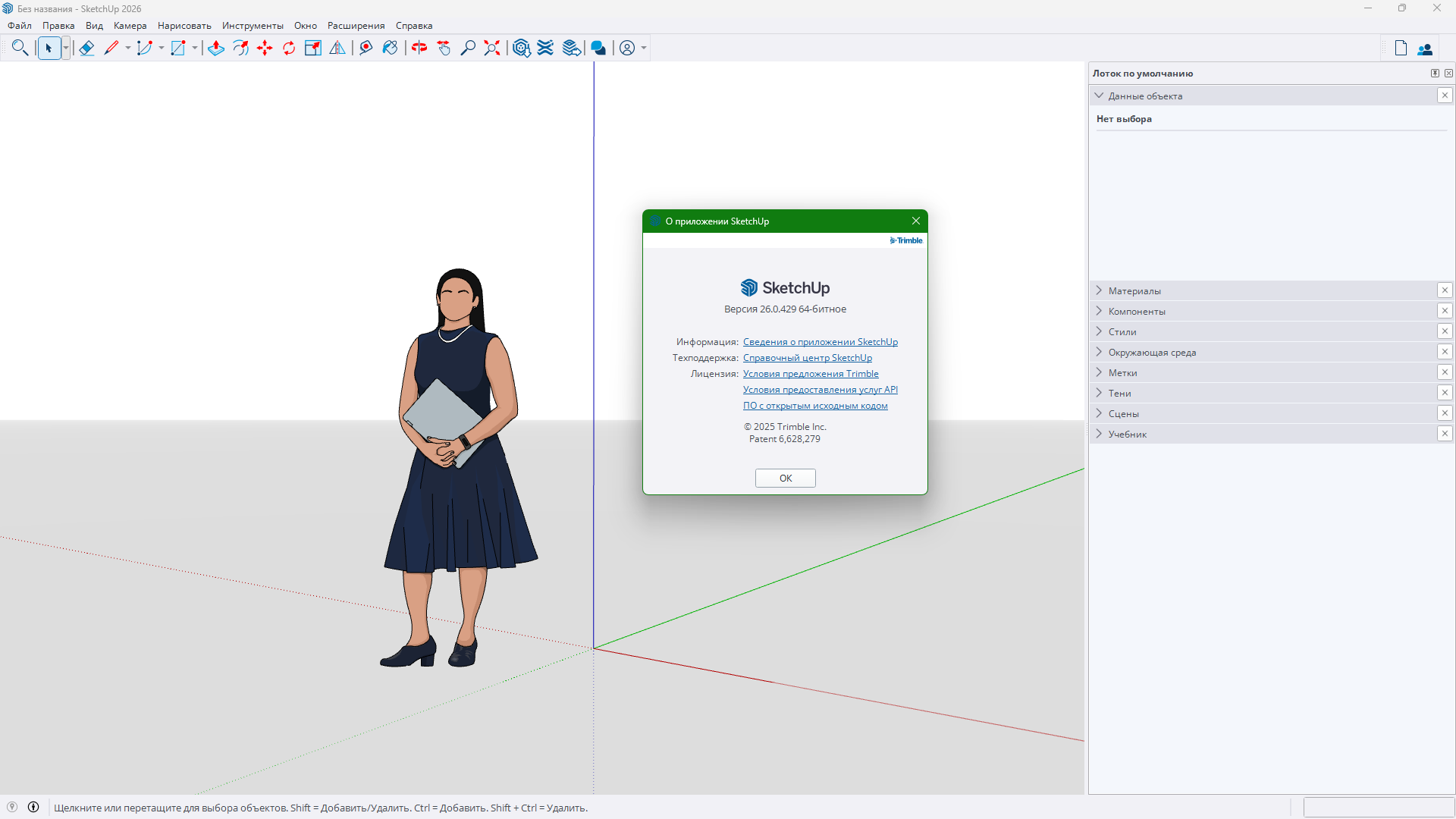The height and width of the screenshot is (819, 1456).
Task: Activate the Orbit navigation tool
Action: tap(419, 48)
